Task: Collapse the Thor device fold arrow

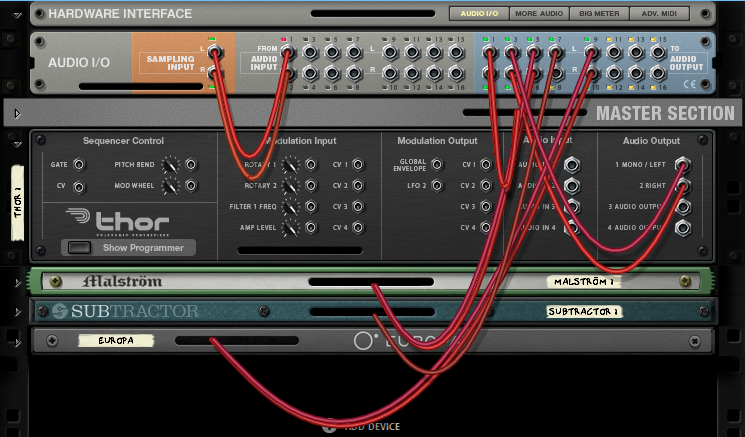Action: [18, 143]
